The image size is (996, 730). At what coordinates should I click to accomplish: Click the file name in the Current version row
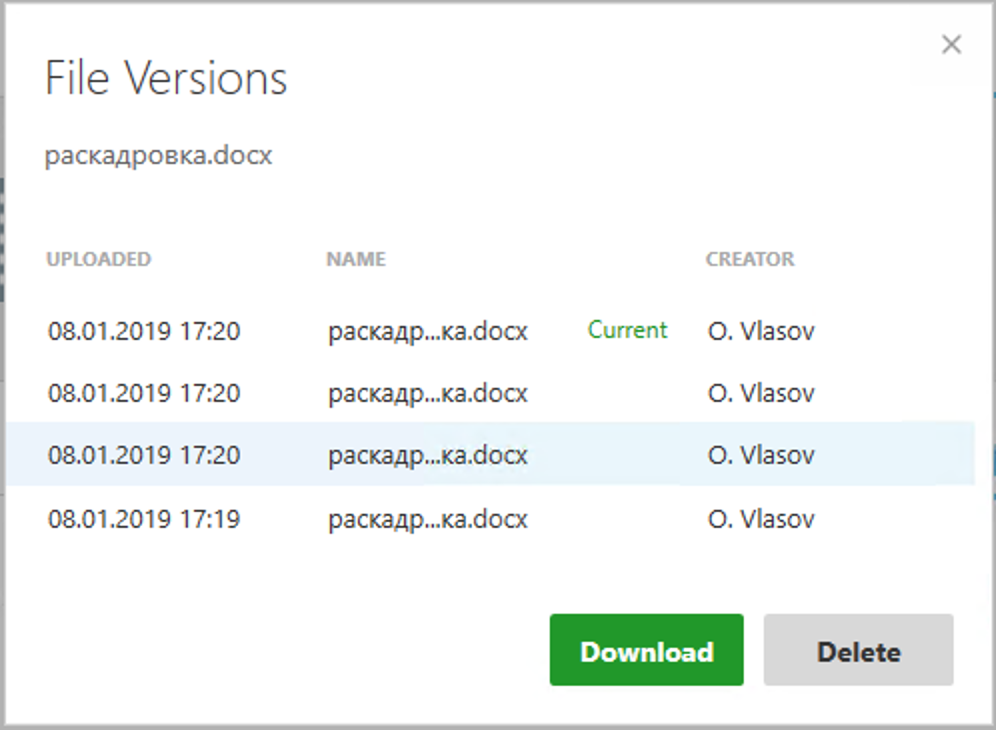427,331
